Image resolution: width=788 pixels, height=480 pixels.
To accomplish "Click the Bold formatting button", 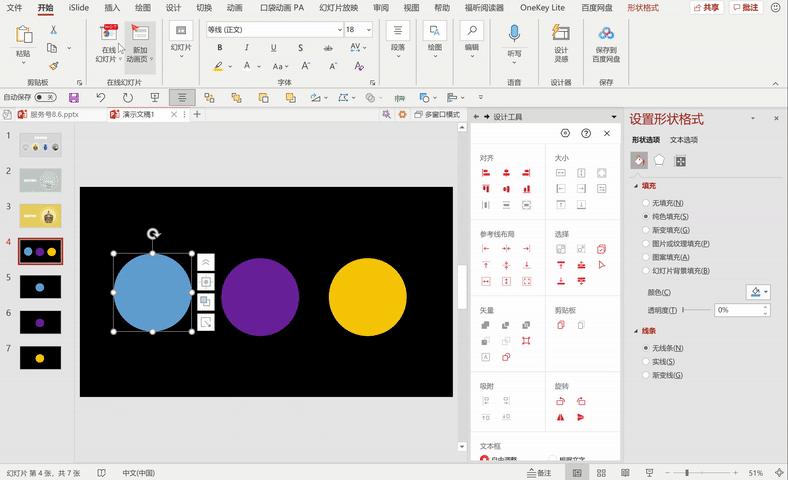I will click(218, 48).
